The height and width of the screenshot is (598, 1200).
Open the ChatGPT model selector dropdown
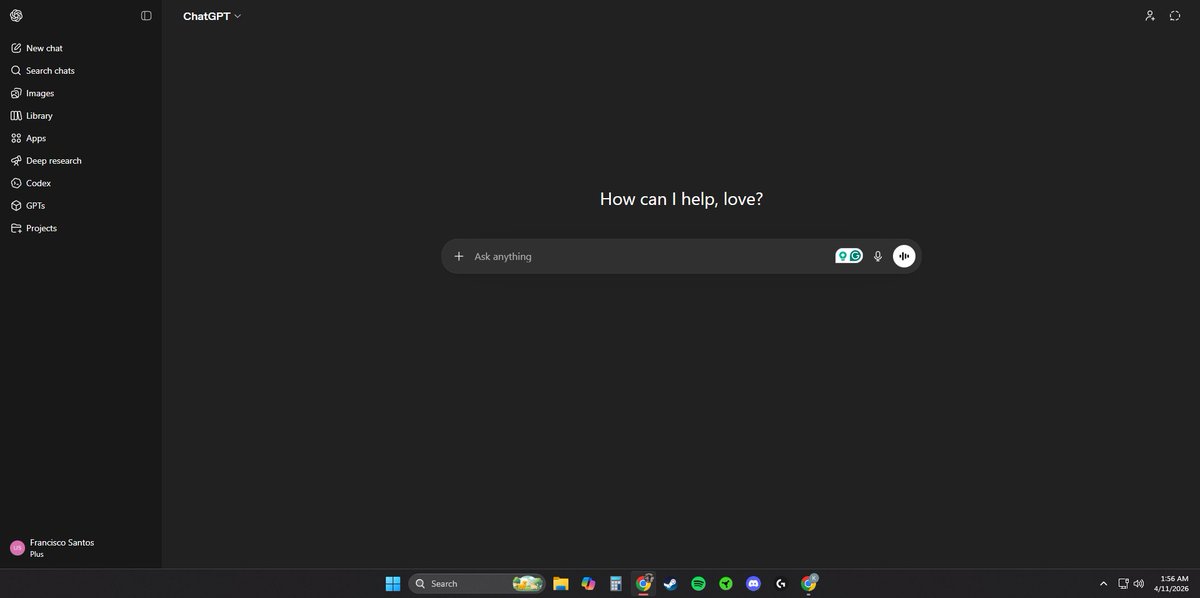click(x=212, y=16)
